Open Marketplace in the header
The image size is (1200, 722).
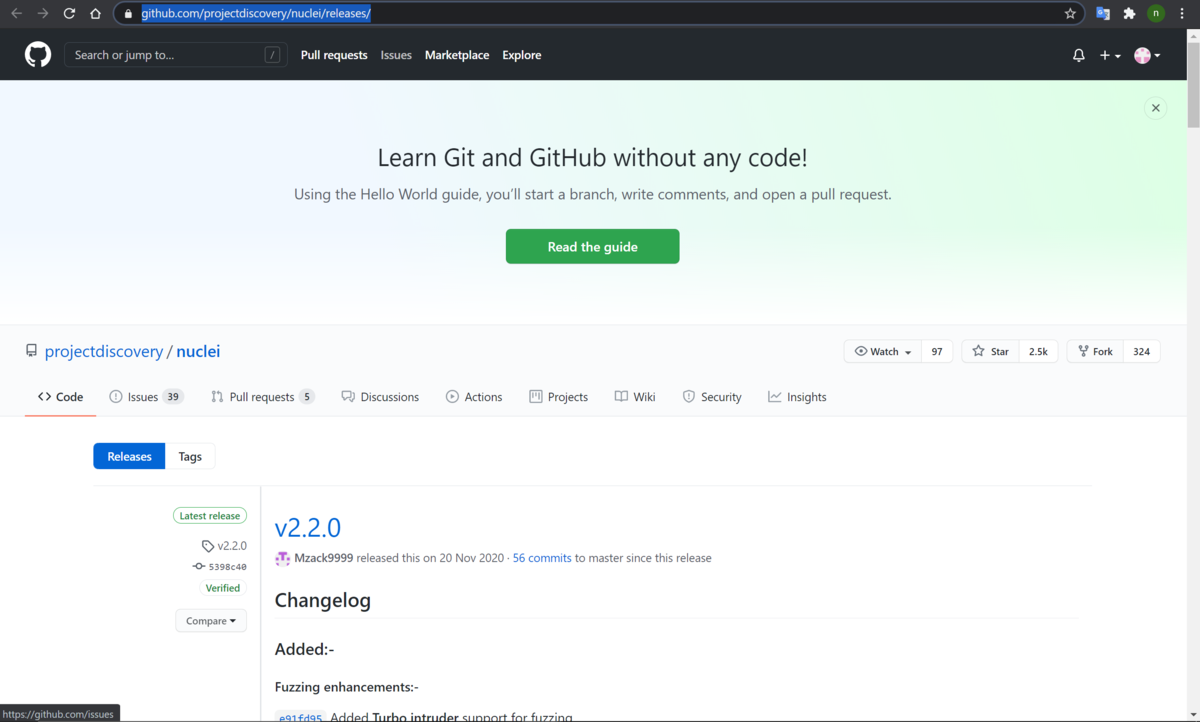[x=457, y=55]
